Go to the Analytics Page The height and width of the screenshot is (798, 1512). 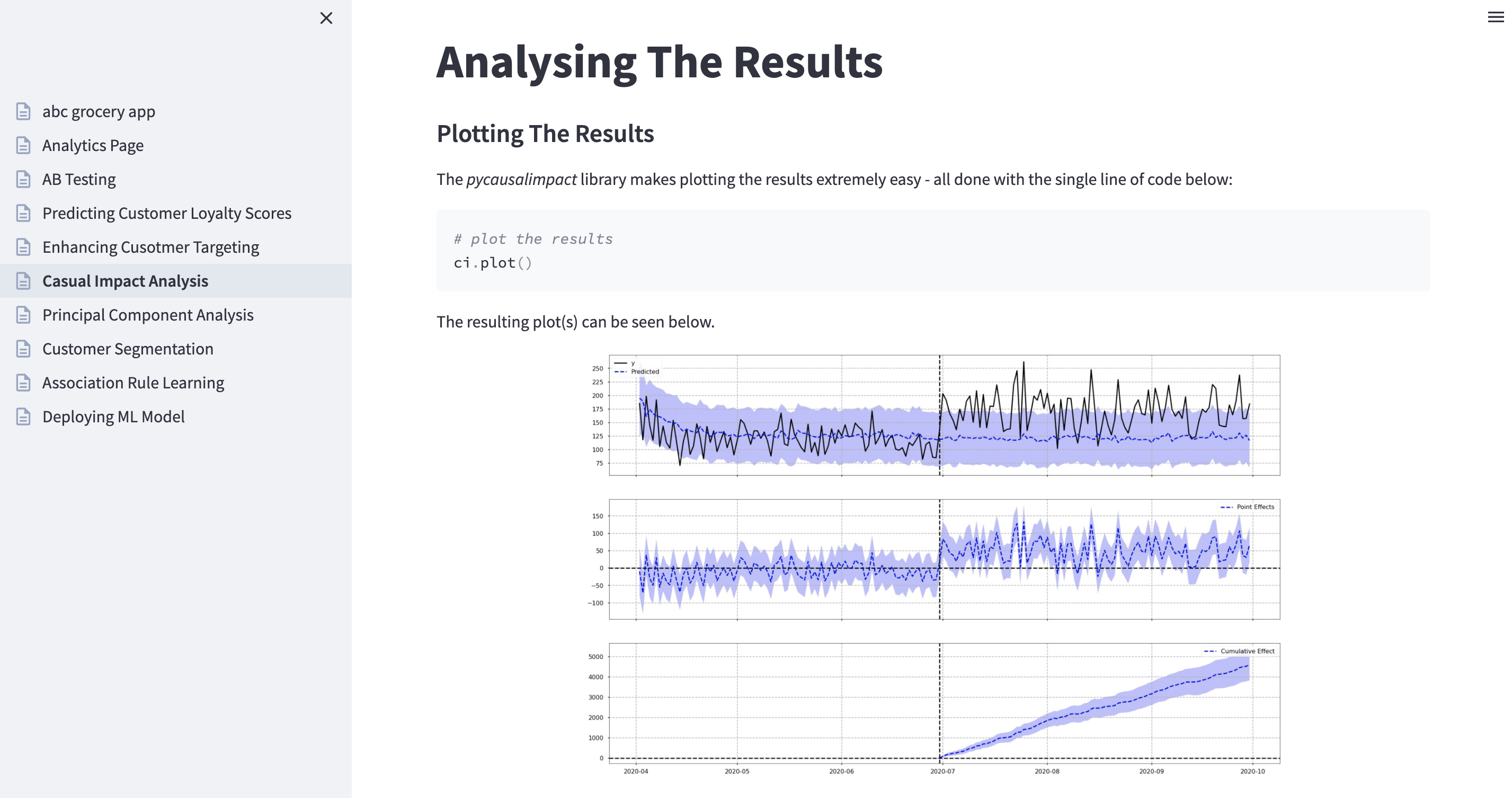click(x=93, y=145)
